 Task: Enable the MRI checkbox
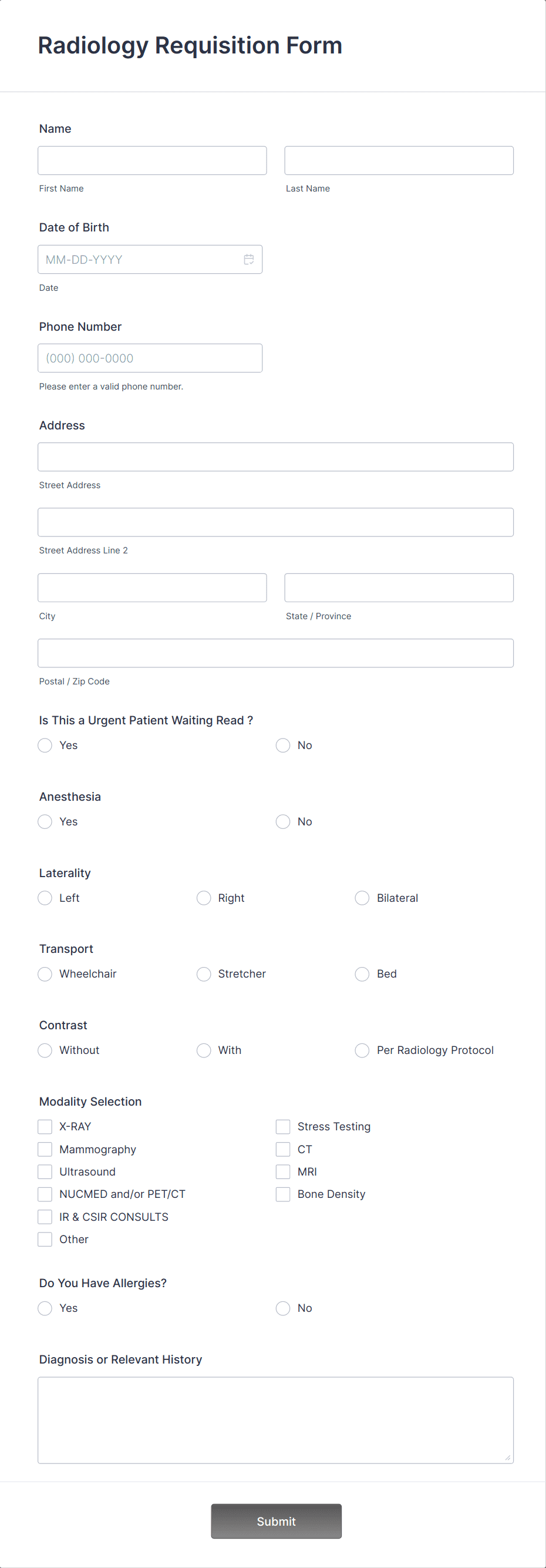click(283, 1171)
